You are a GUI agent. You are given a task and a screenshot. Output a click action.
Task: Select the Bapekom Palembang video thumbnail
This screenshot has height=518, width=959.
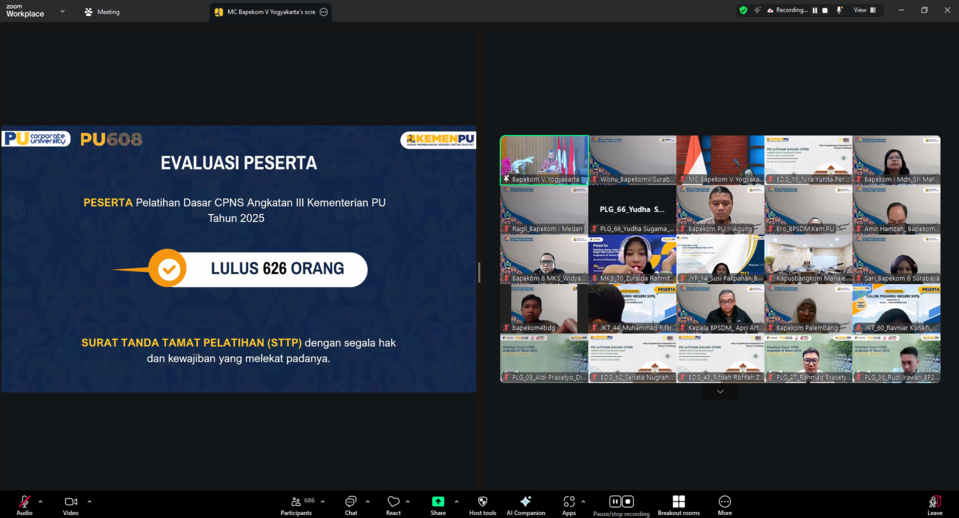(808, 309)
